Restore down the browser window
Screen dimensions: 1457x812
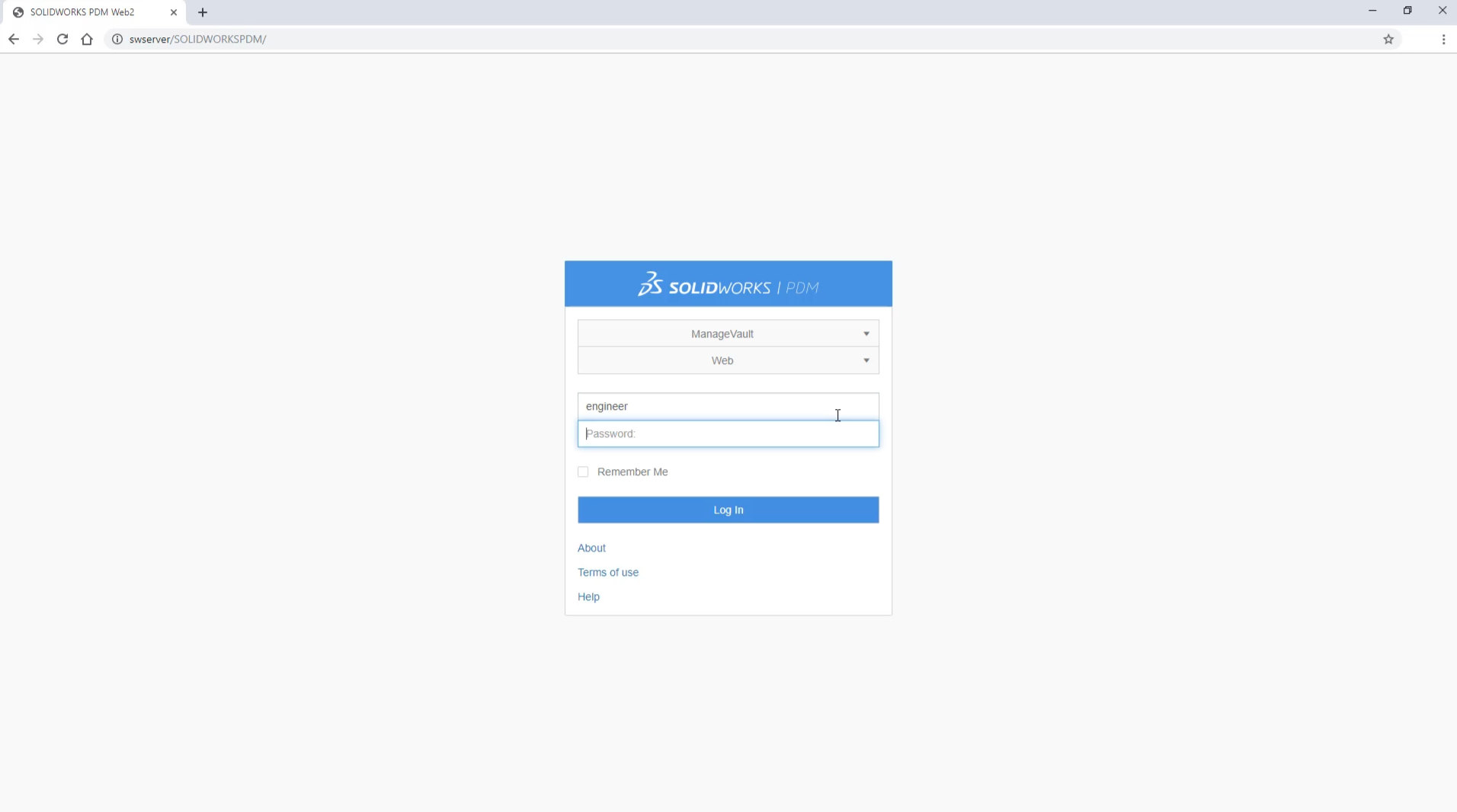click(1407, 11)
